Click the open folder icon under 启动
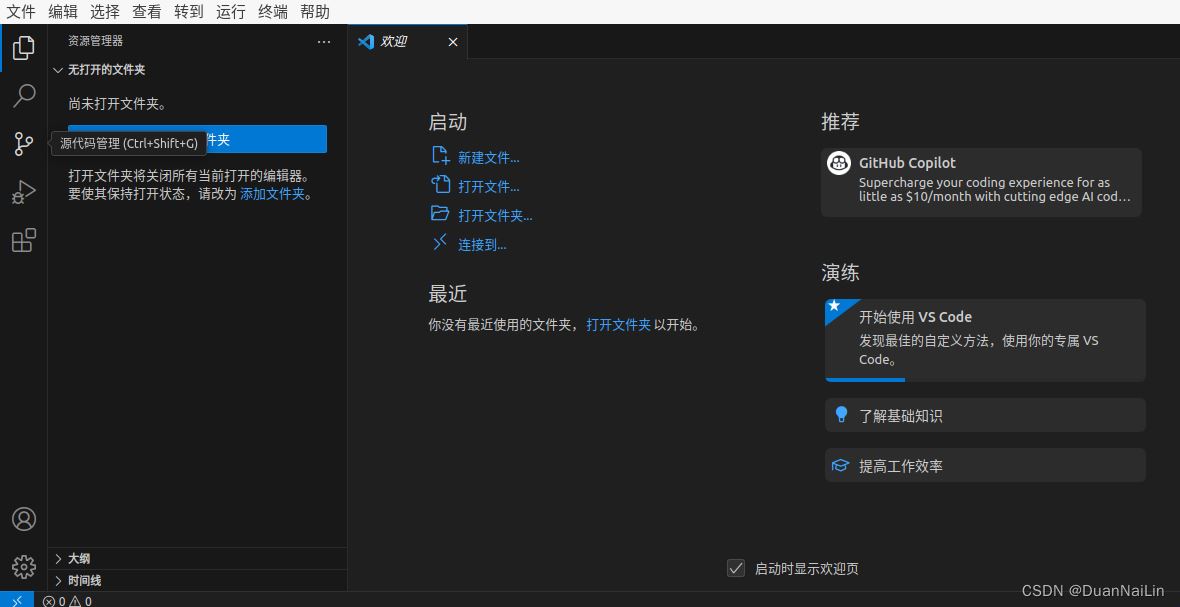 [440, 214]
